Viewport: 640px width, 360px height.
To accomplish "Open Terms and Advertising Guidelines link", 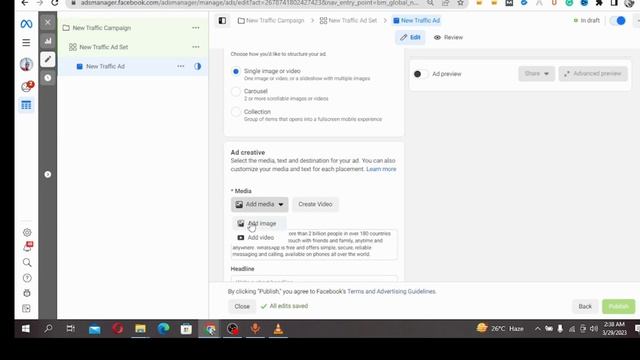I will coord(391,291).
